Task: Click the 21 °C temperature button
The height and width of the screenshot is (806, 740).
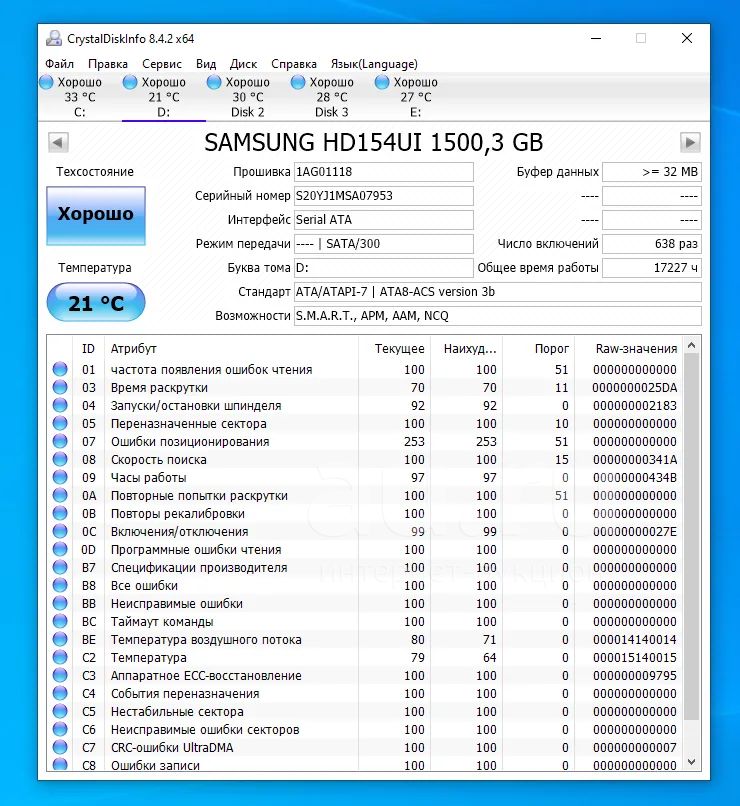Action: tap(96, 303)
